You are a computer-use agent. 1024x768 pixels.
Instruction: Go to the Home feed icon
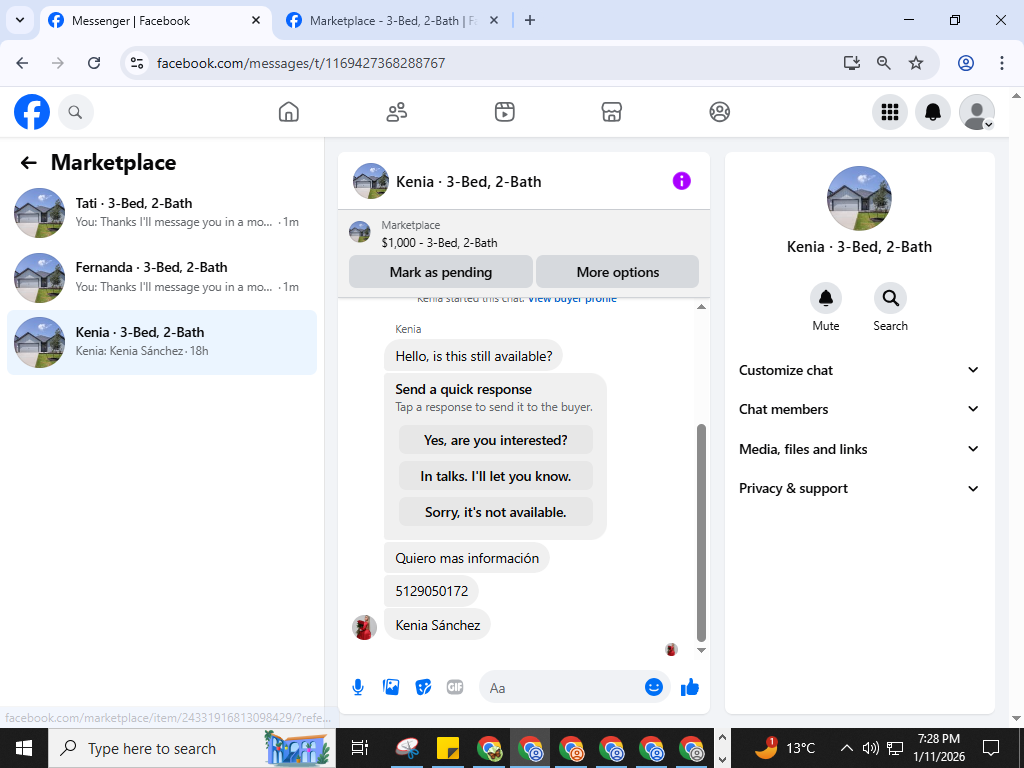click(x=289, y=112)
